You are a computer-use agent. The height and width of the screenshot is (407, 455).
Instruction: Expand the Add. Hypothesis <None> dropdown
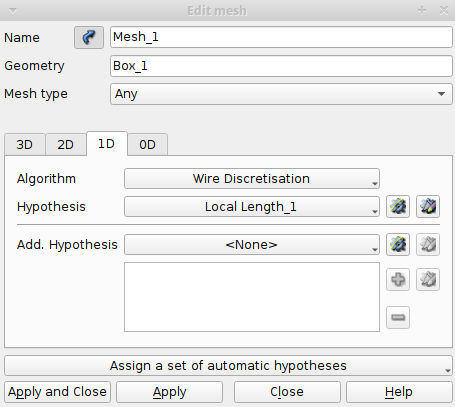tap(252, 245)
